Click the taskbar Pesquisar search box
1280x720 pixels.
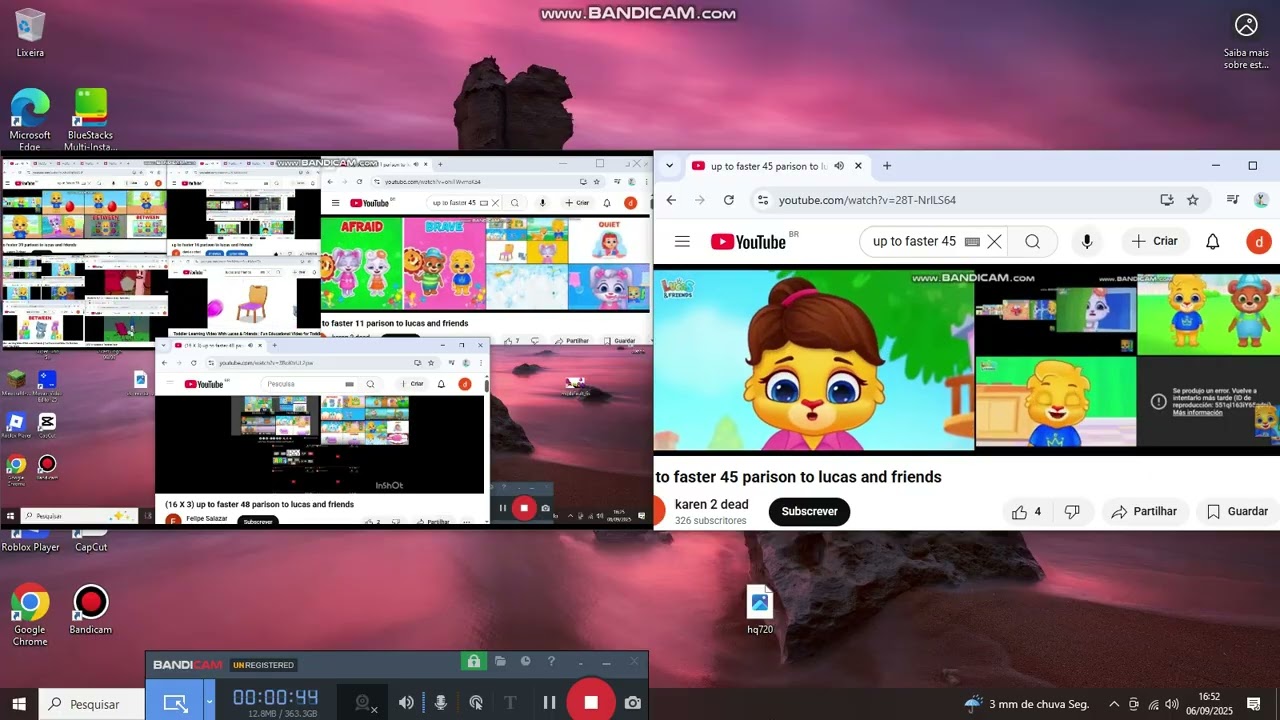point(92,704)
